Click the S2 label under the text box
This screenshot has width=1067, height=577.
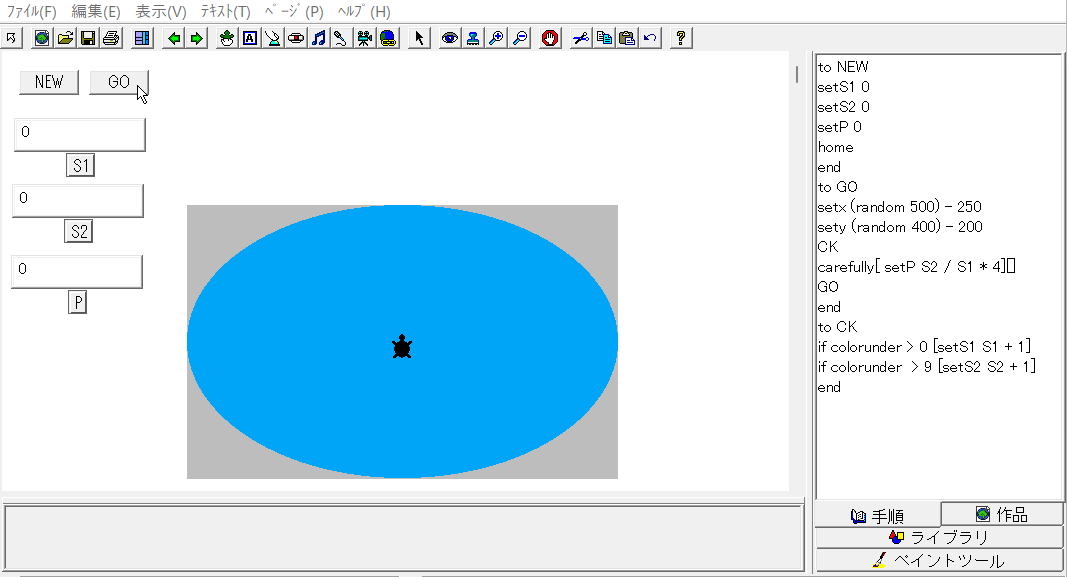point(78,231)
